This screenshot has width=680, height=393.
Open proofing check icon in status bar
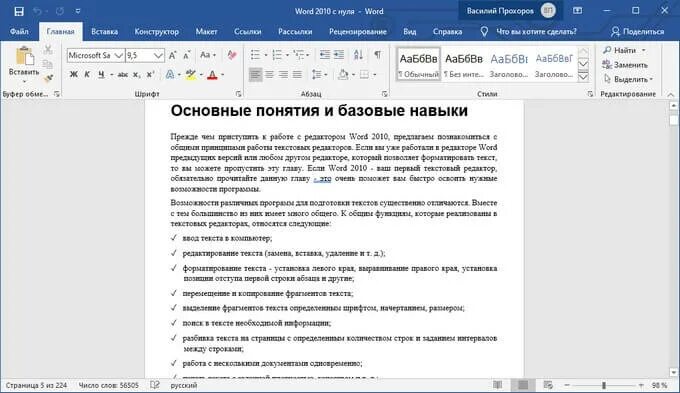(x=155, y=385)
